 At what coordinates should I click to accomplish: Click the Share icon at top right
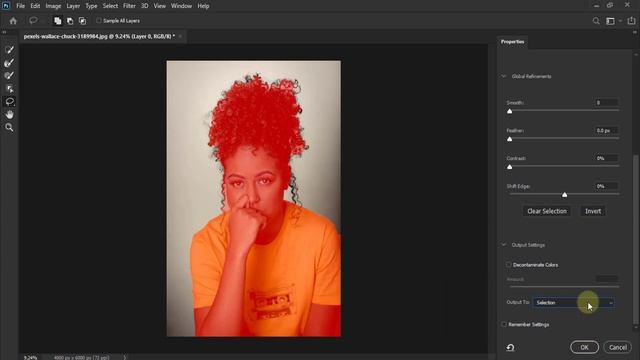pos(631,21)
